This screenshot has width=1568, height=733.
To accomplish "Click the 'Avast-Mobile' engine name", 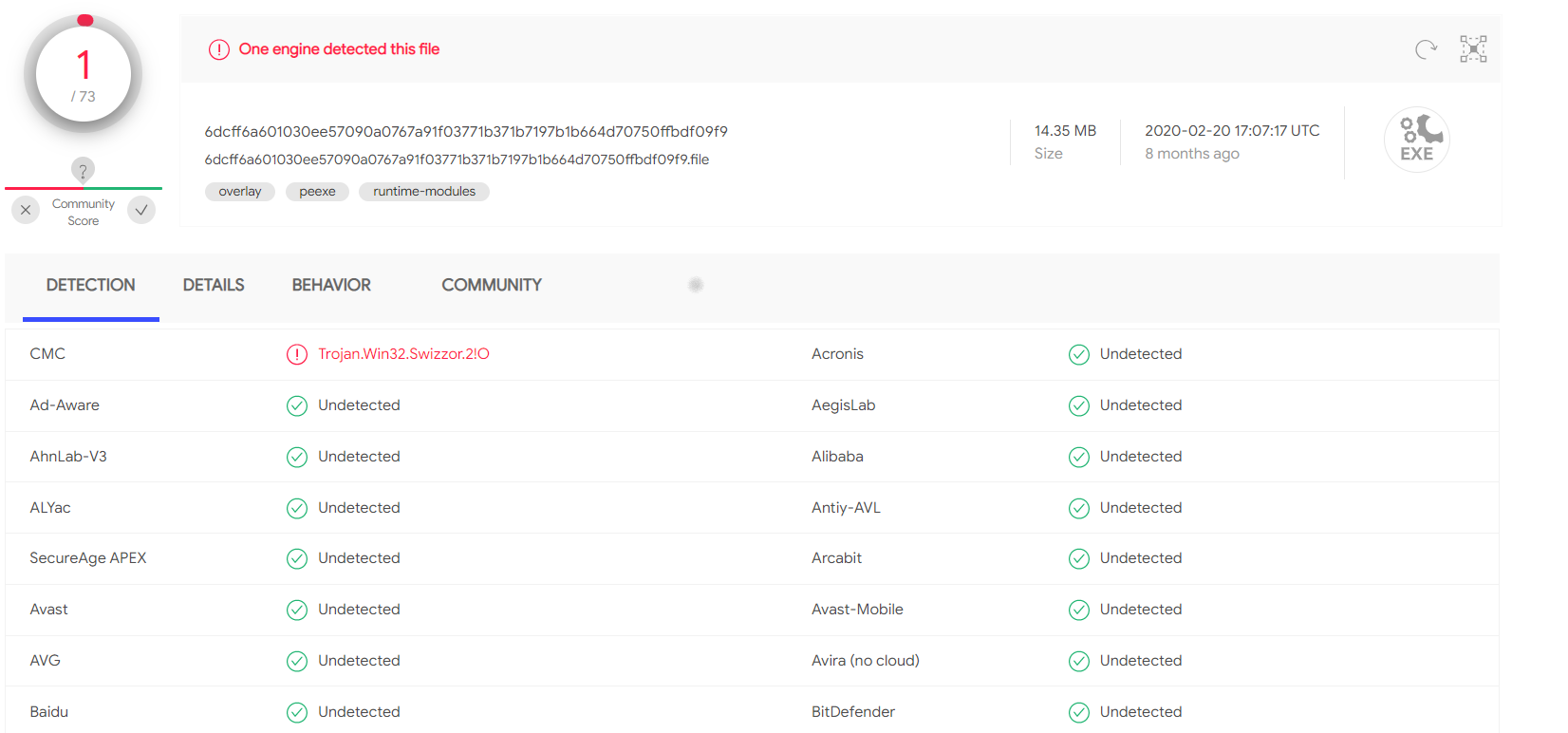I will tap(857, 610).
